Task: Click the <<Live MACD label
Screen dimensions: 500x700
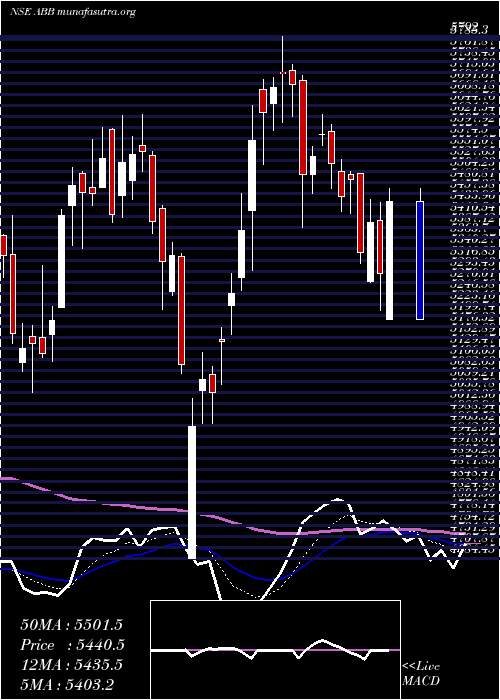Action: (421, 674)
